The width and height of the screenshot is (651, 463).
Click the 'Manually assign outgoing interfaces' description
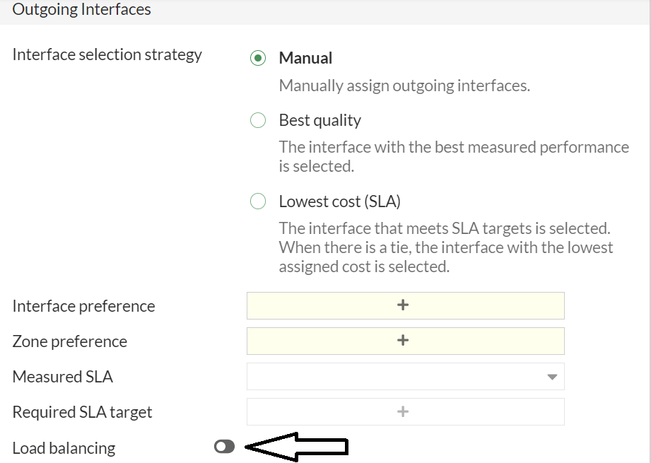pos(404,86)
